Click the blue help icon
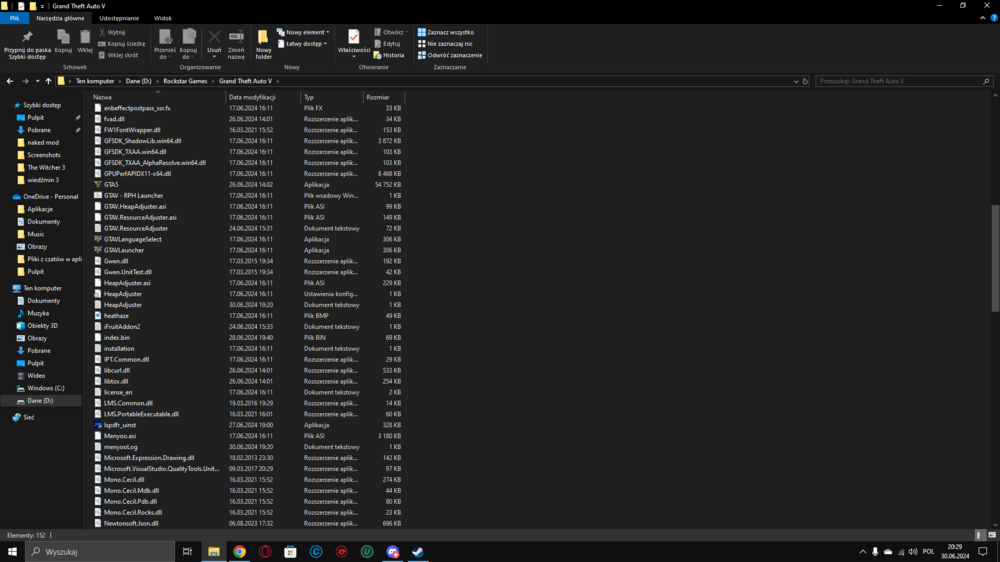The height and width of the screenshot is (562, 1000). coord(994,18)
